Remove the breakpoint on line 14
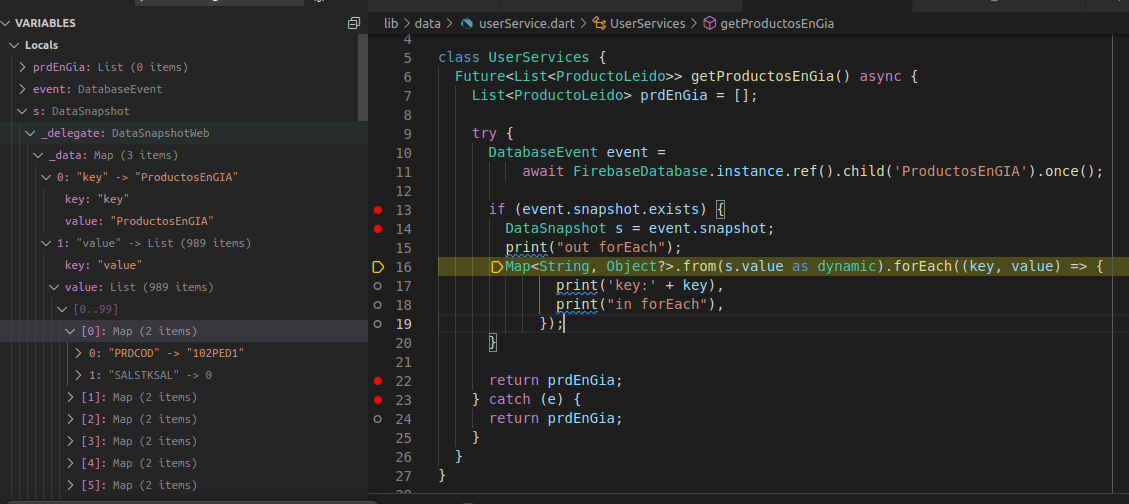Screen dimensions: 1129x504 click(x=378, y=229)
